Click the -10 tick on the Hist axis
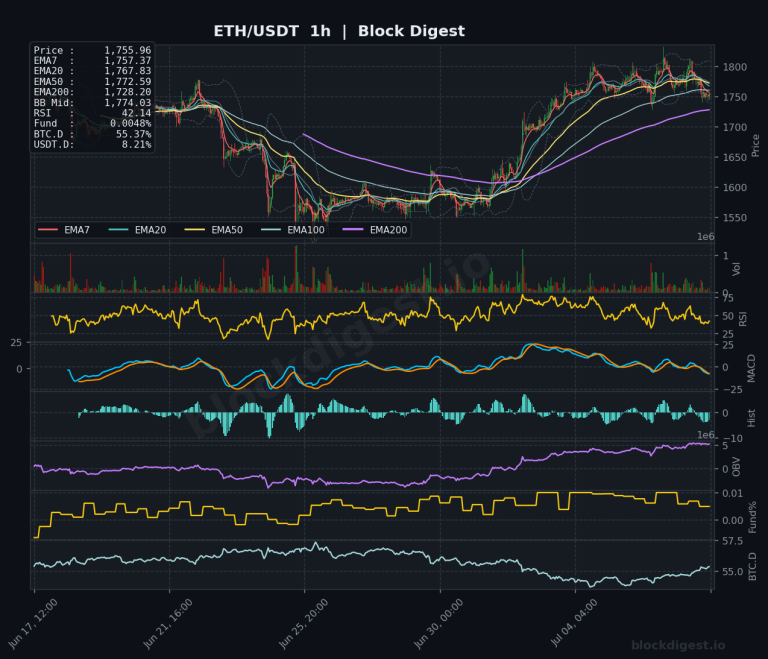768x659 pixels. pos(733,439)
